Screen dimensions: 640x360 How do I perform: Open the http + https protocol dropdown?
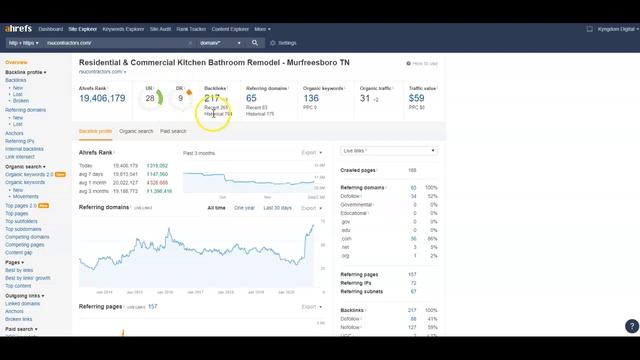24,43
